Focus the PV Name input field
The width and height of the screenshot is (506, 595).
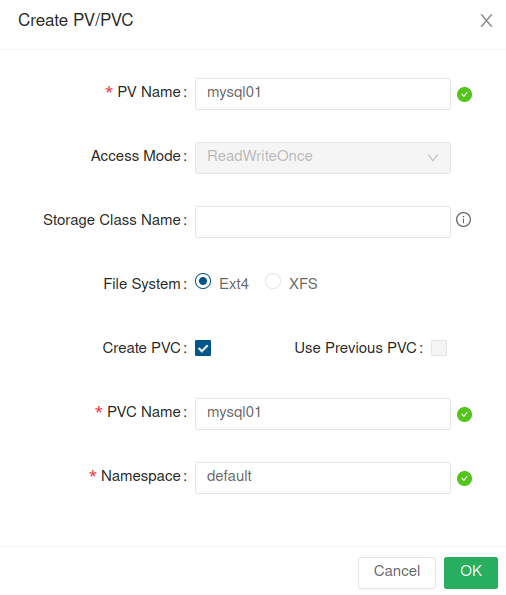[x=323, y=94]
